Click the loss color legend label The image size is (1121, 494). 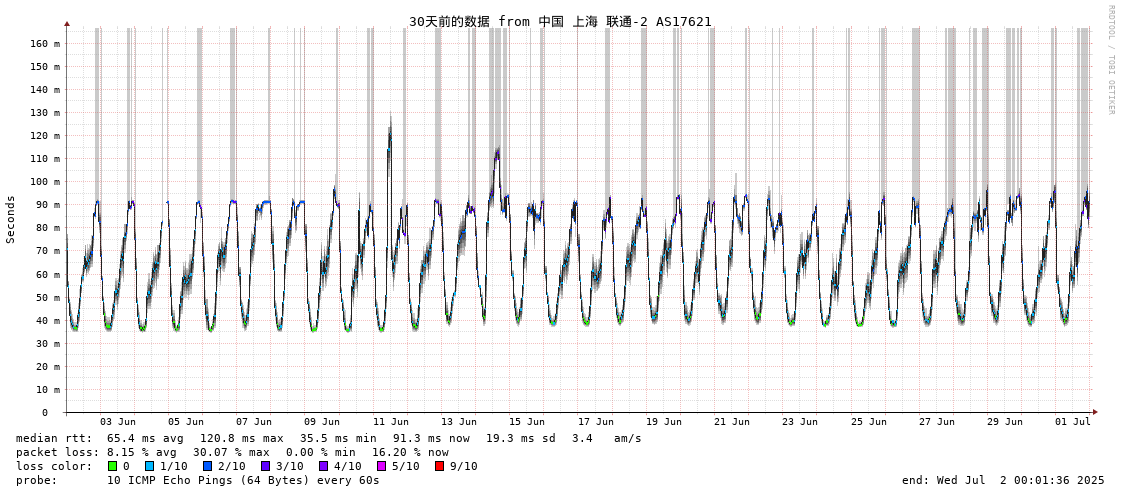(54, 466)
